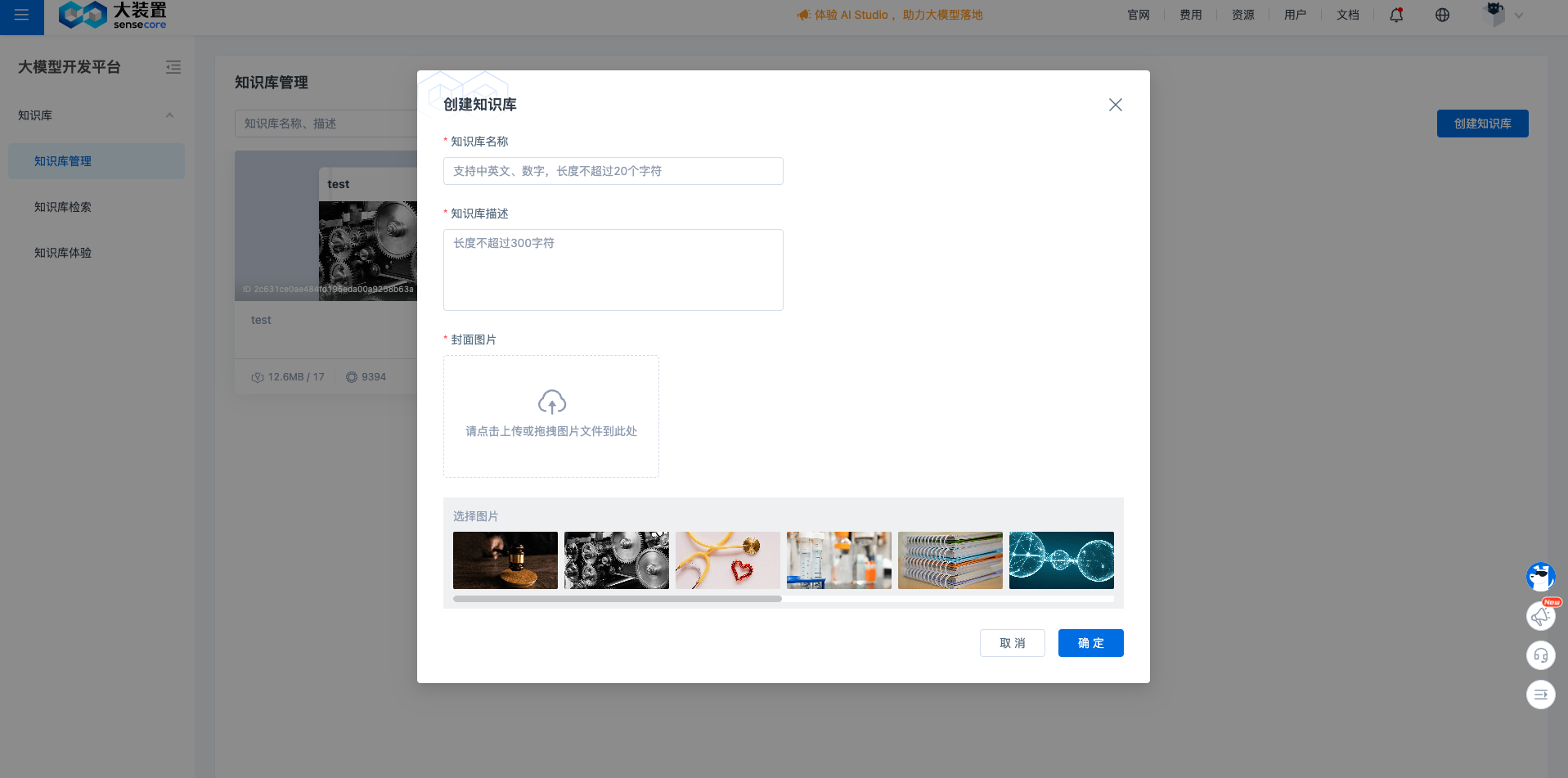
Task: Click the 取消 cancel button
Action: tap(1012, 643)
